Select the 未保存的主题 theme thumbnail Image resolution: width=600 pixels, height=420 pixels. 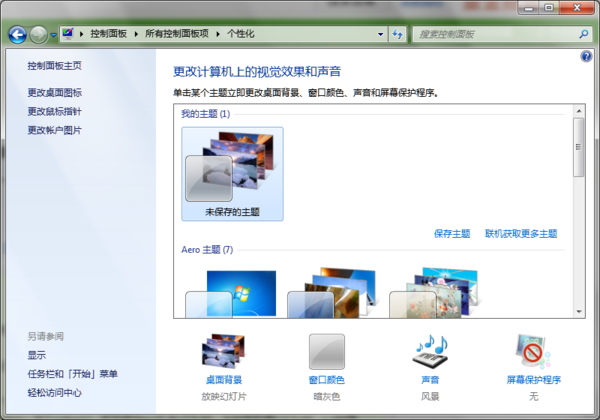point(232,174)
